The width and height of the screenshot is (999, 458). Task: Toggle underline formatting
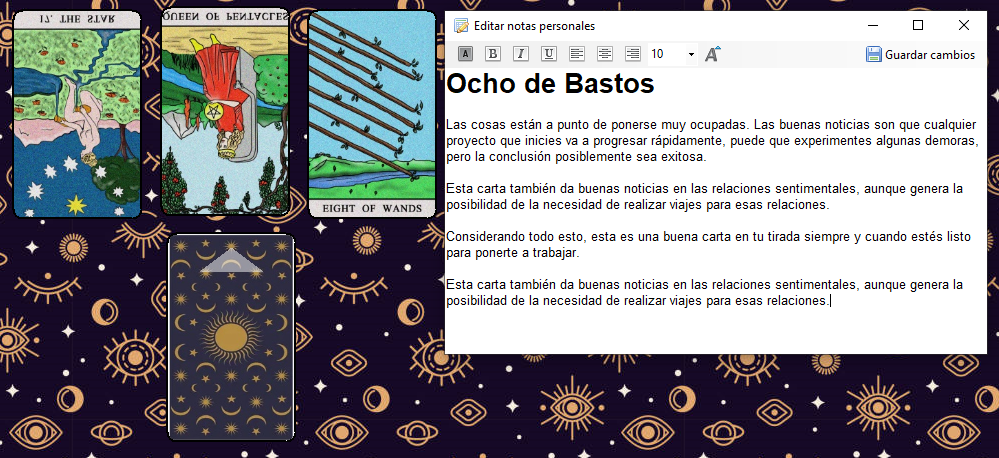[x=549, y=54]
